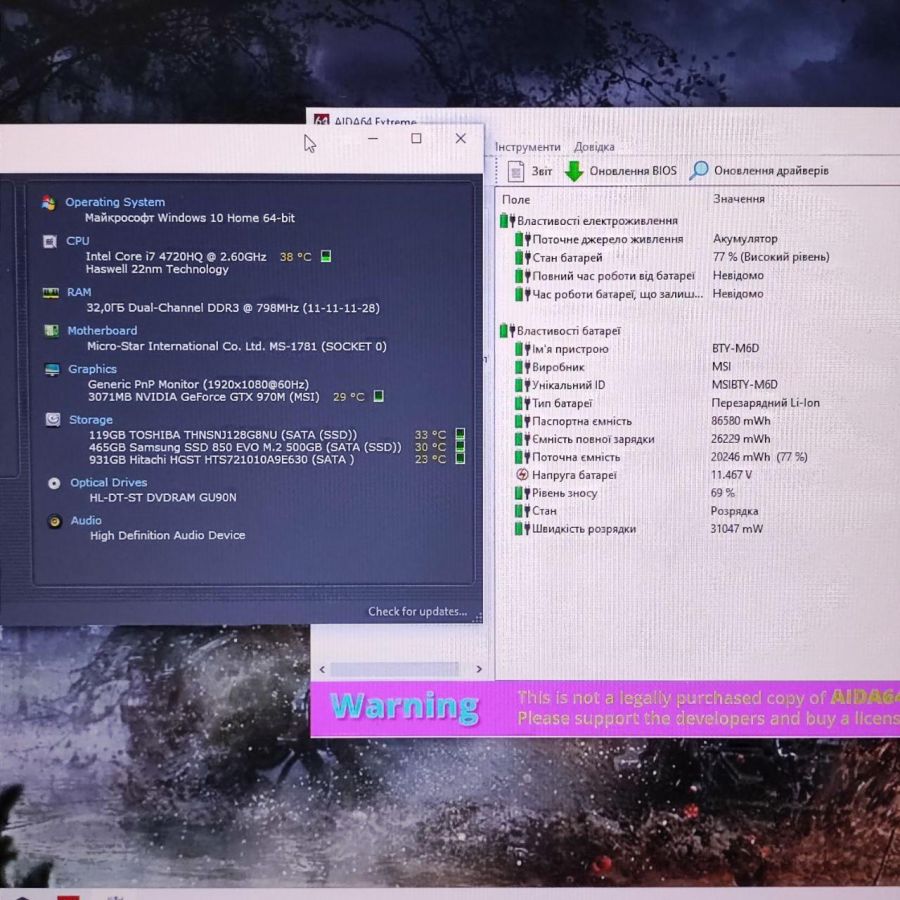Open the RAM section in Speccy

click(79, 292)
